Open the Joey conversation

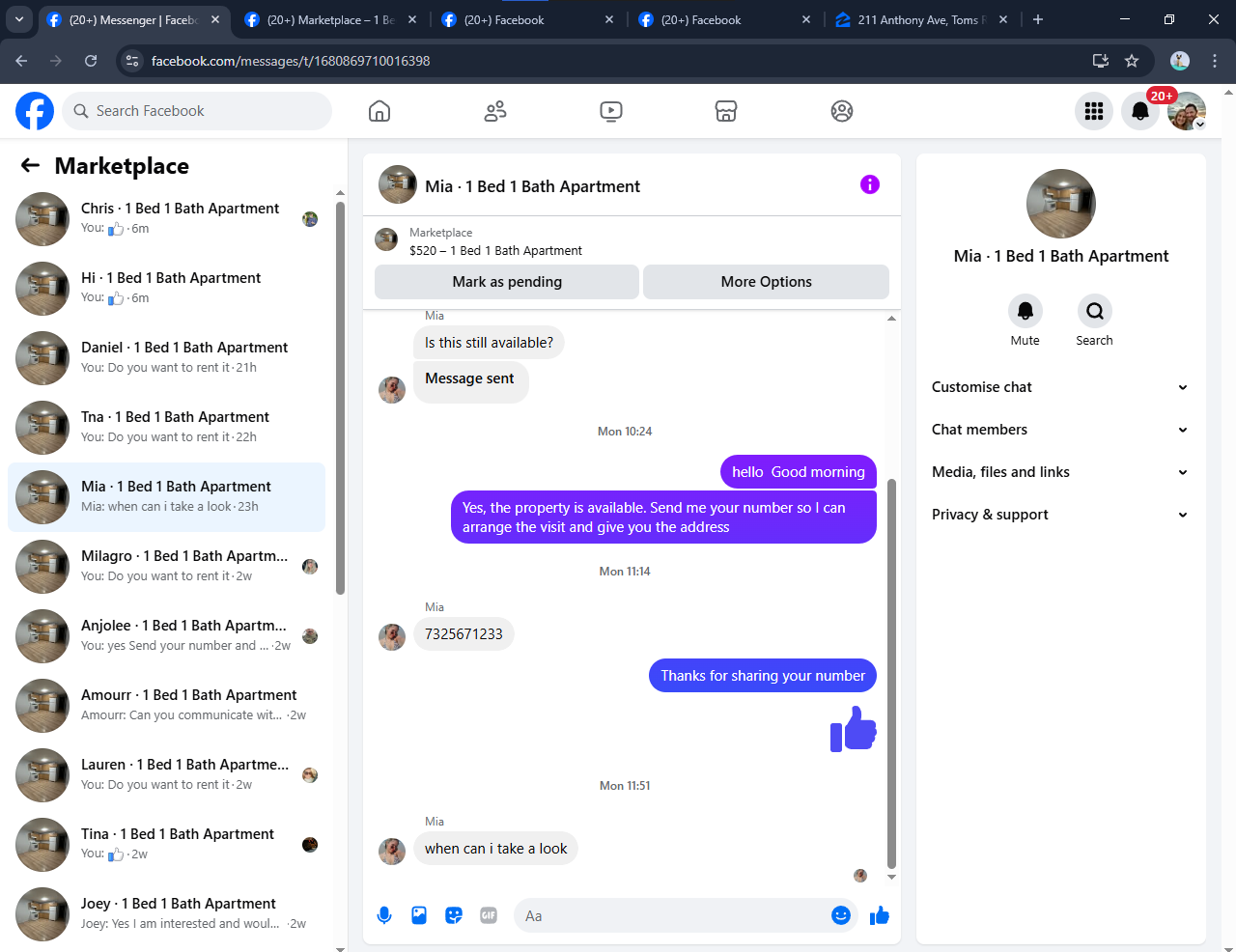166,914
